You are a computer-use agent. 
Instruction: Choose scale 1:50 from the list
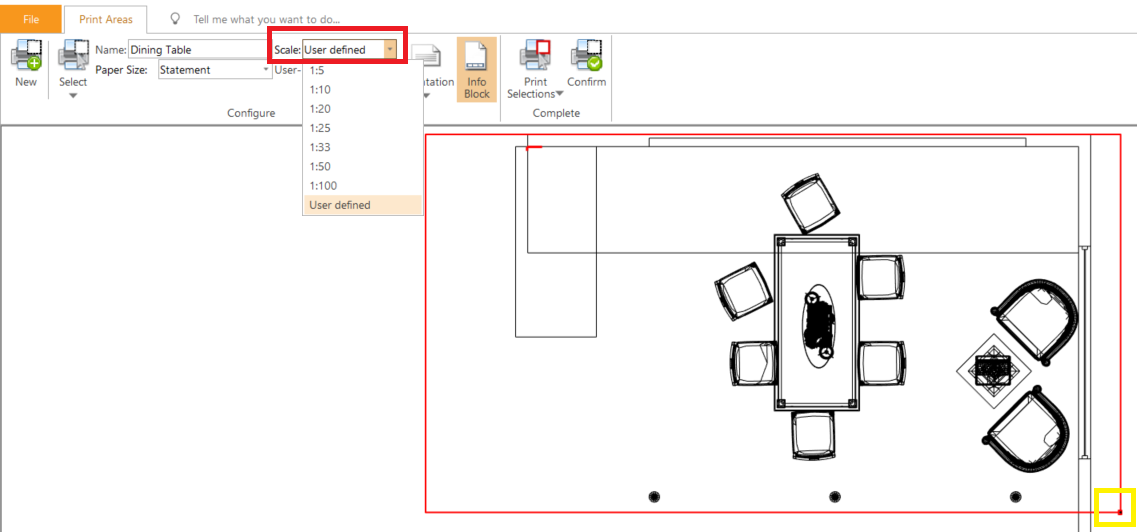(x=363, y=166)
